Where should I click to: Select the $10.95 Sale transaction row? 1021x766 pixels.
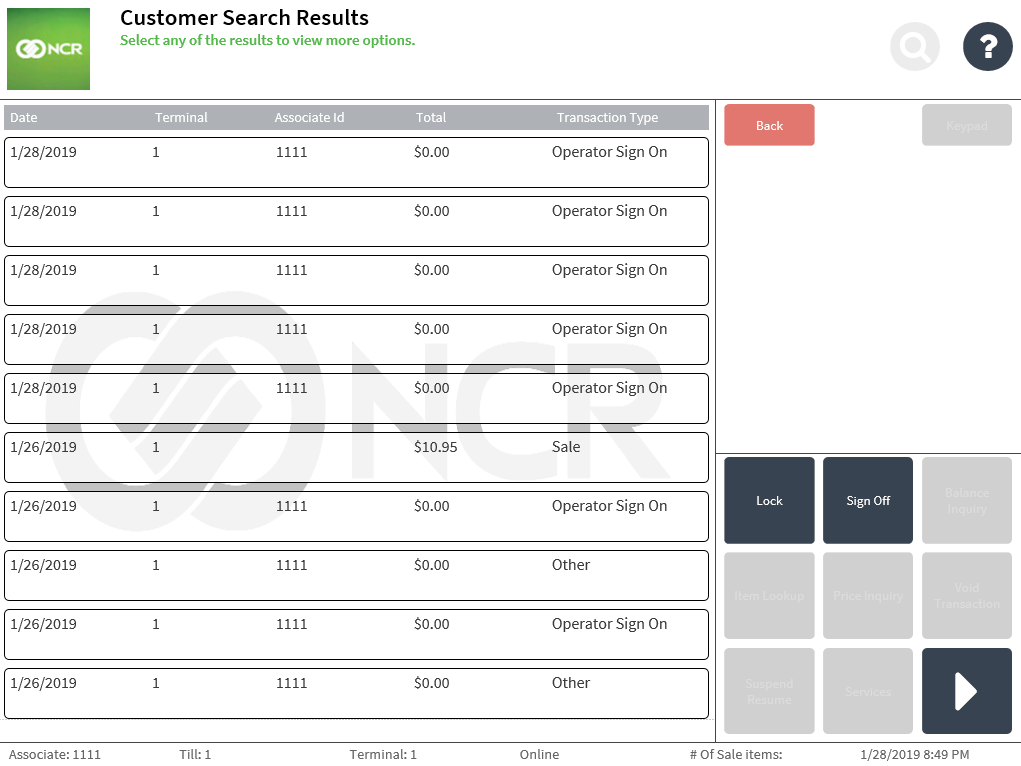[x=356, y=457]
